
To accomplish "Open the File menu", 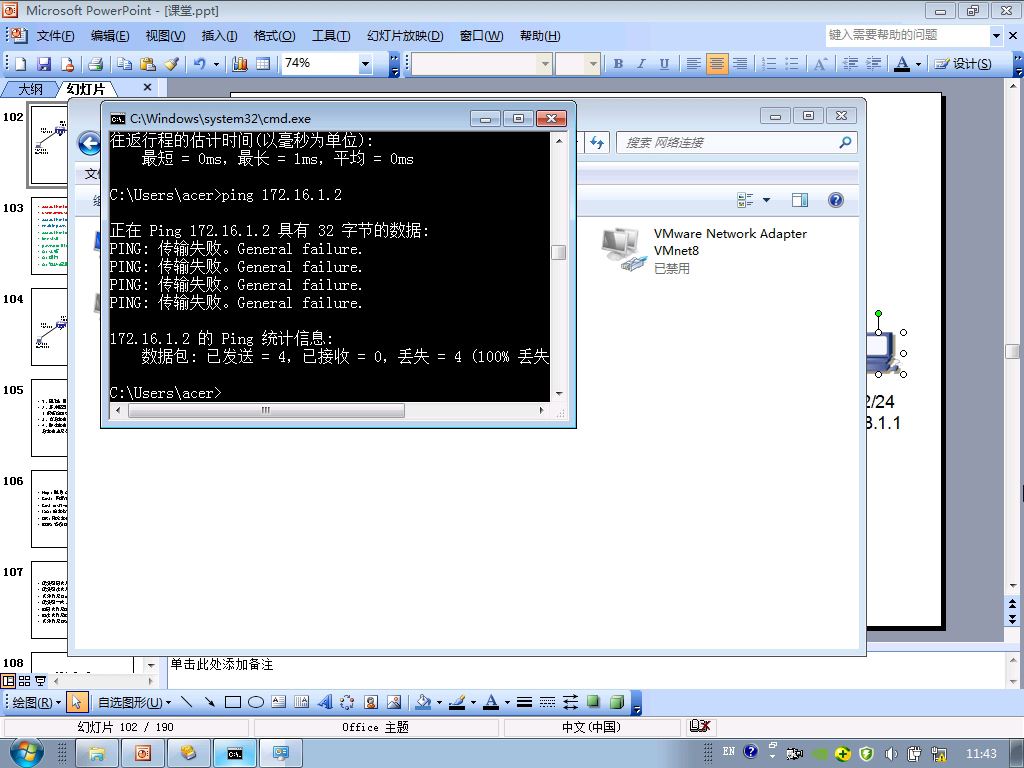I will pyautogui.click(x=55, y=36).
